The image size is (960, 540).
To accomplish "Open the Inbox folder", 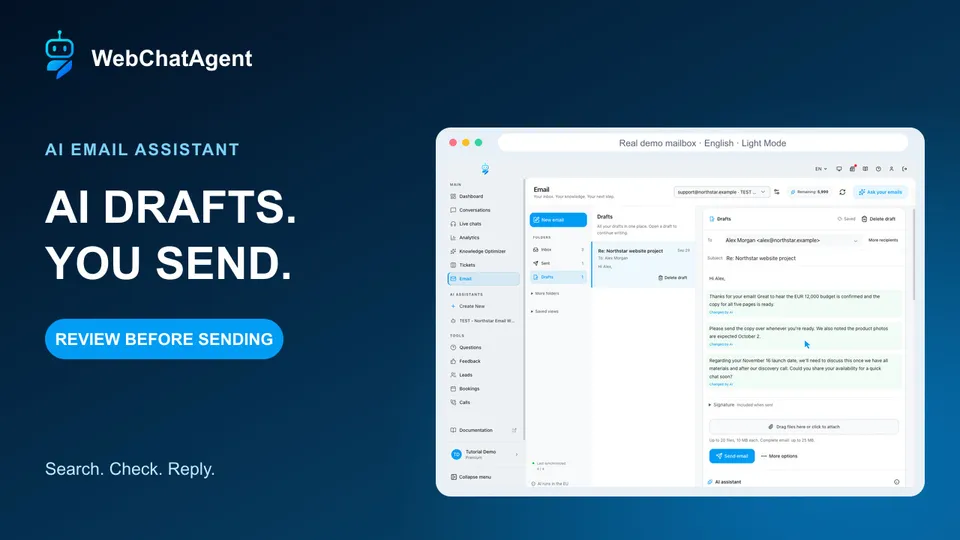I will coord(558,250).
